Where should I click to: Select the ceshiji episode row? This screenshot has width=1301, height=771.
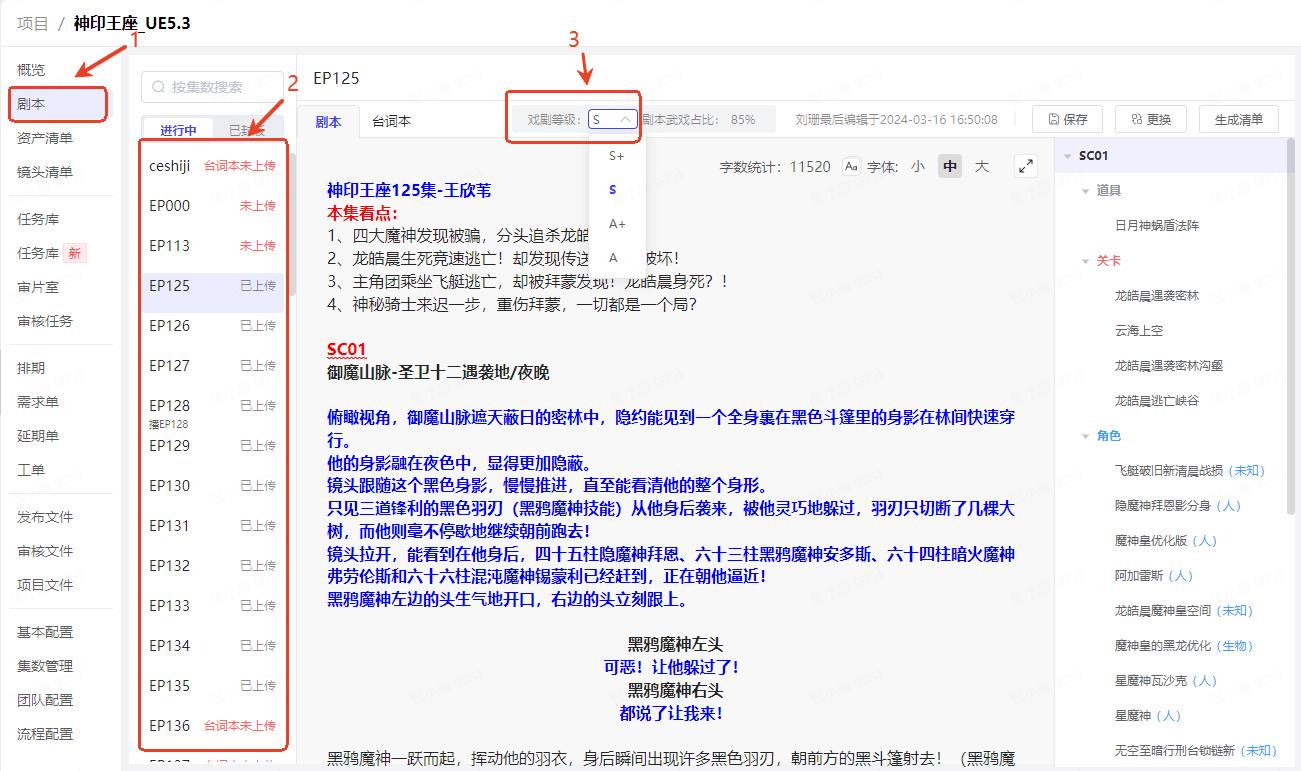212,166
